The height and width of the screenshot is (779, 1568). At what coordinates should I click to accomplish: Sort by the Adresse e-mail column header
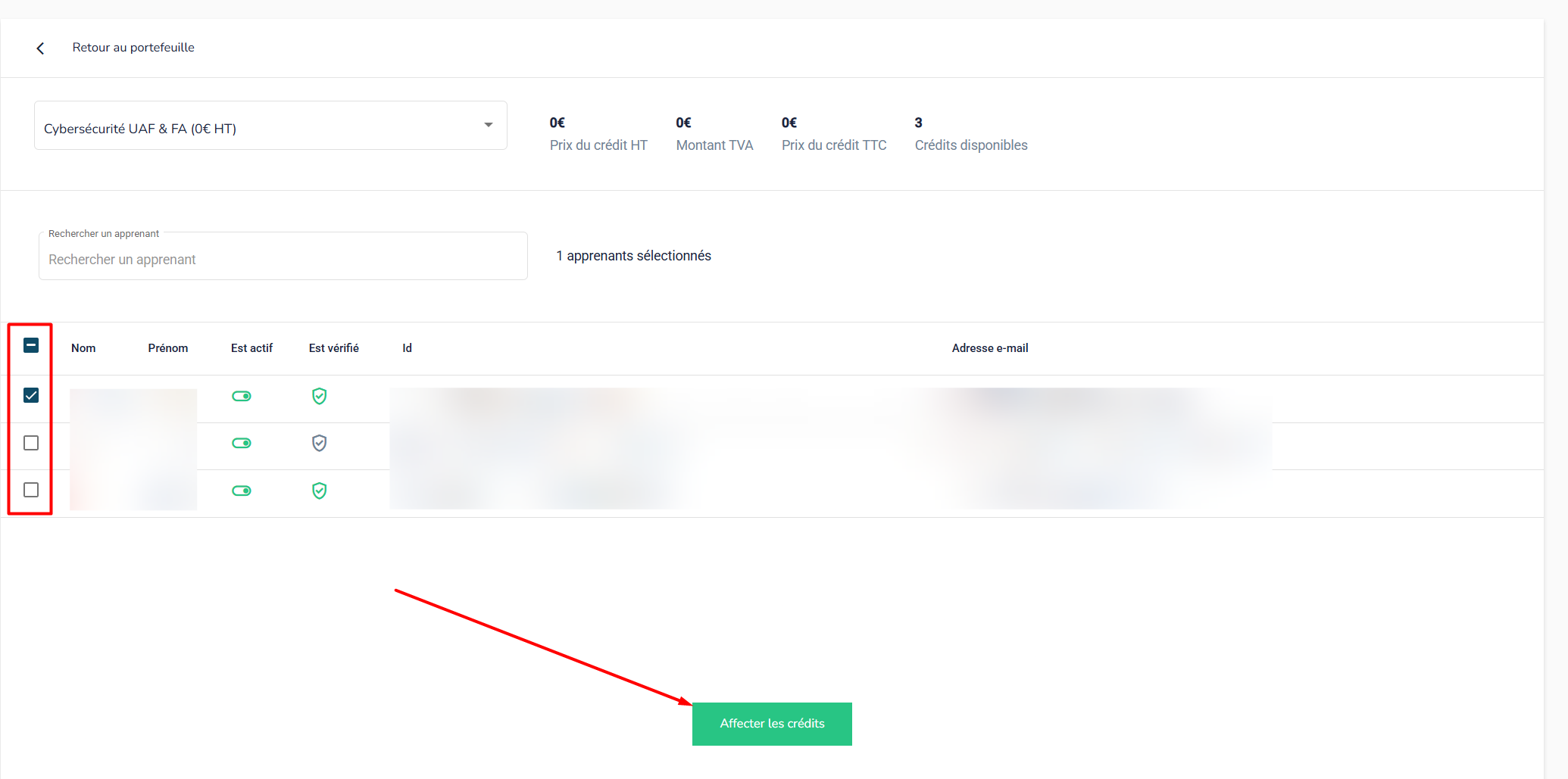pyautogui.click(x=989, y=348)
